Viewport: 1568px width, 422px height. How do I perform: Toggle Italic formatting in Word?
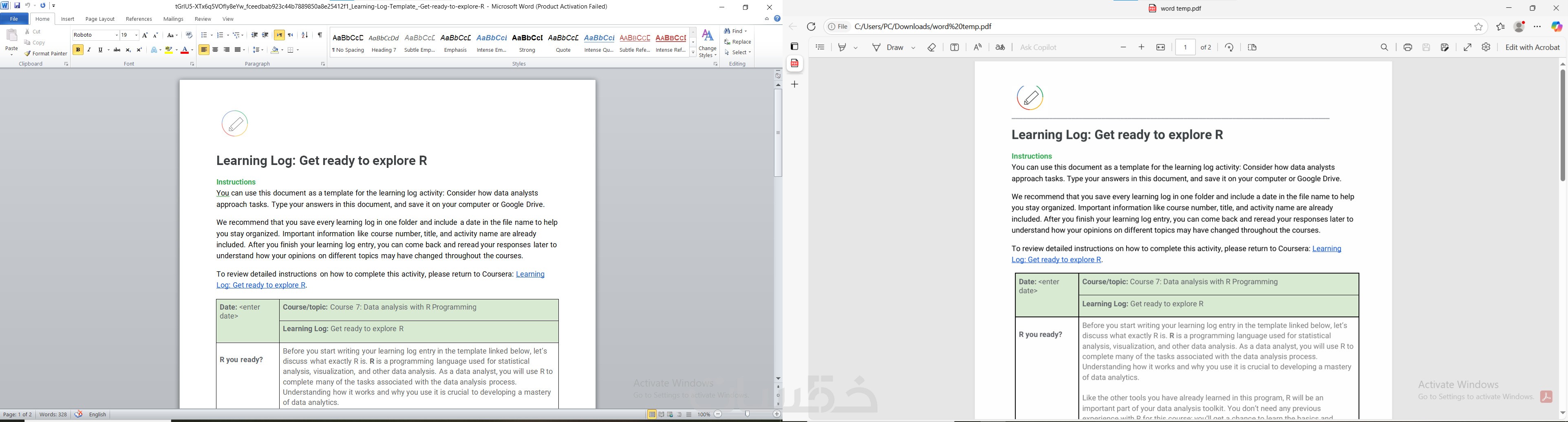[90, 50]
